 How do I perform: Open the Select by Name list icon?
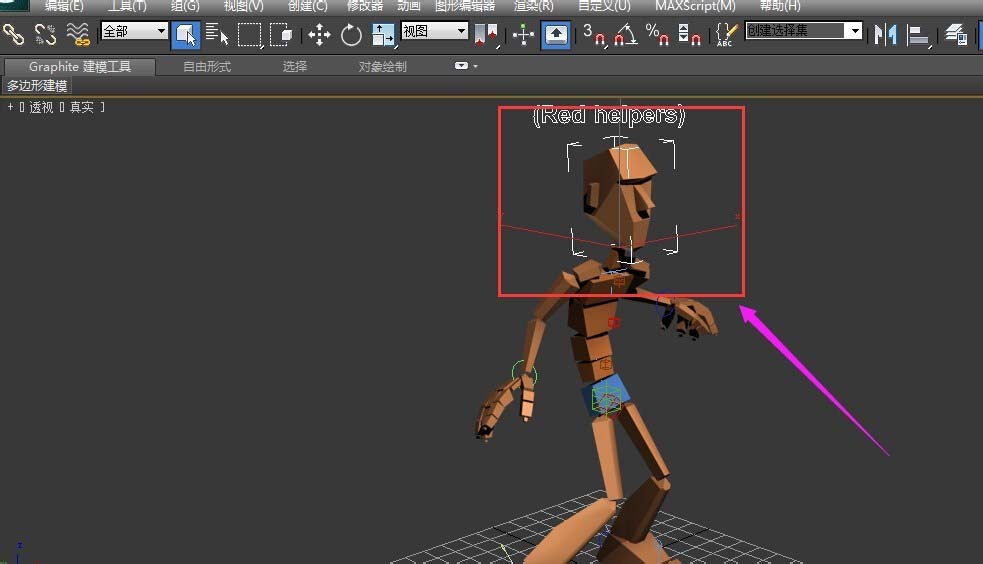click(x=217, y=34)
